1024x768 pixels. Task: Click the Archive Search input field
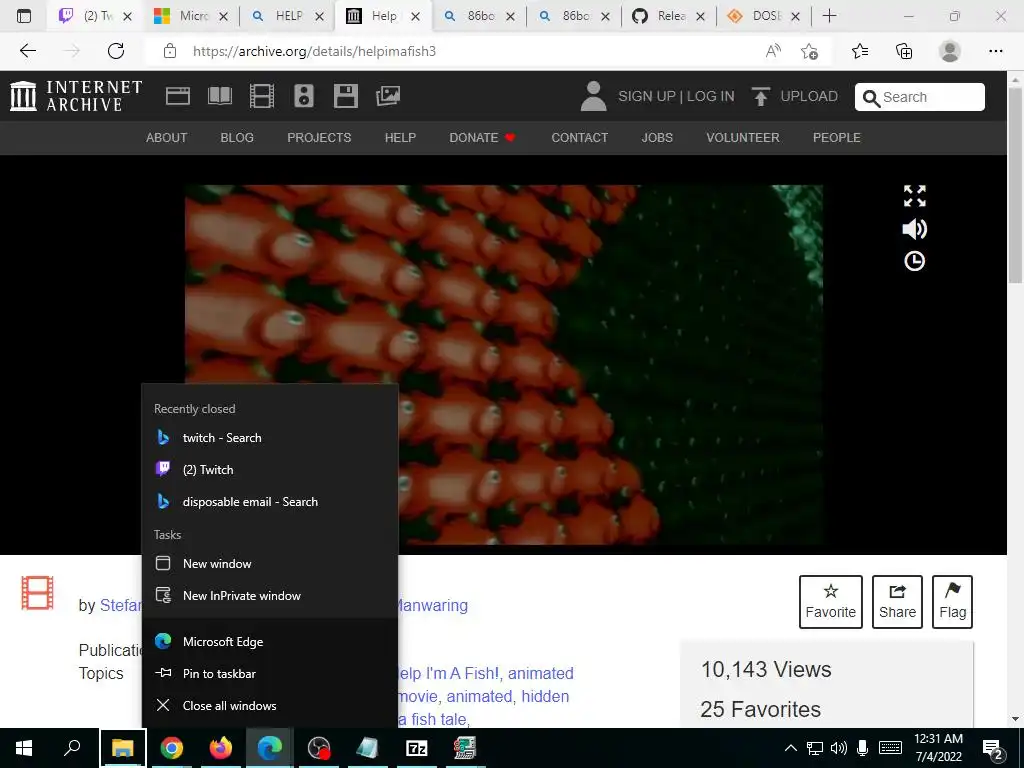[920, 97]
